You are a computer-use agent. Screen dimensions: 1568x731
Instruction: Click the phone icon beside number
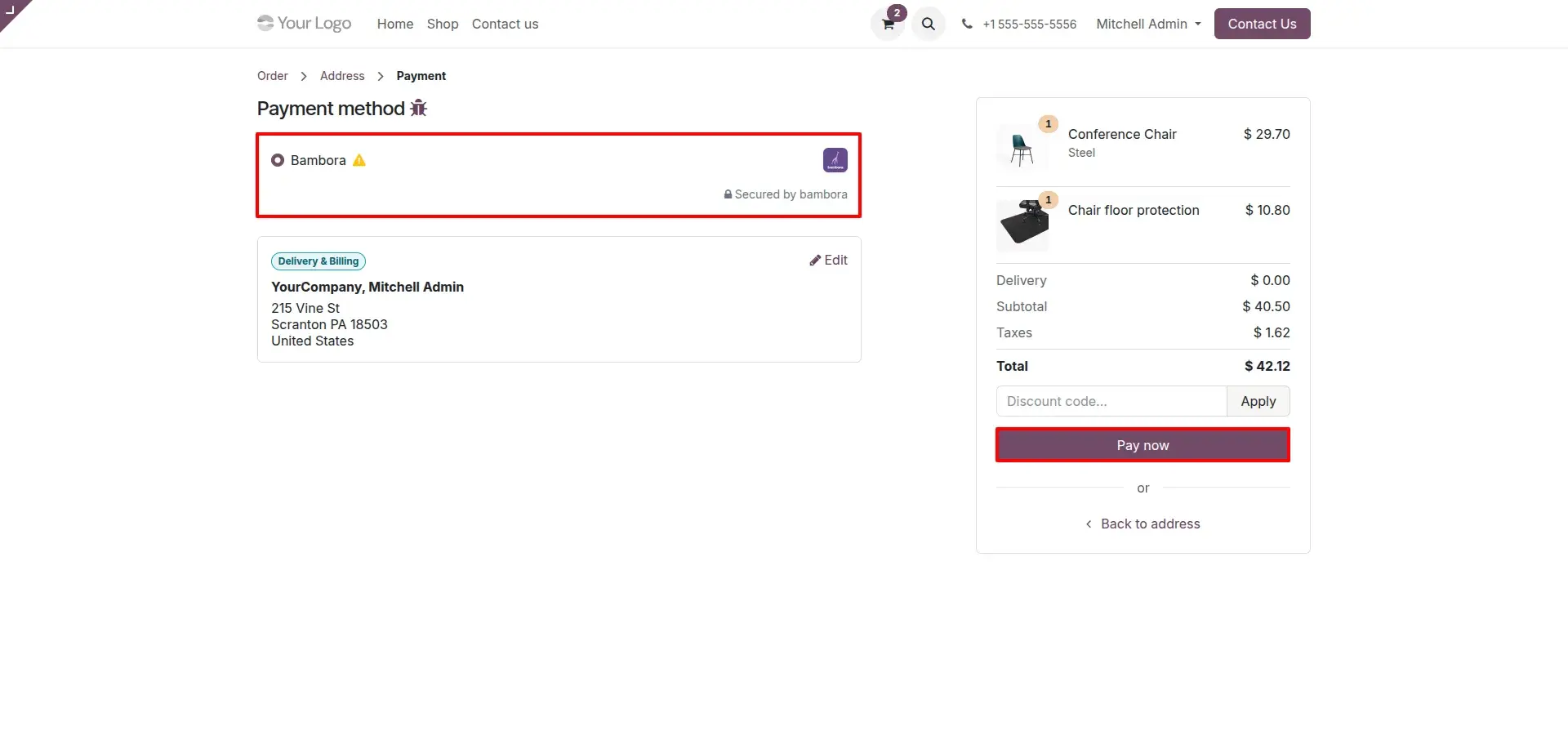click(x=967, y=24)
